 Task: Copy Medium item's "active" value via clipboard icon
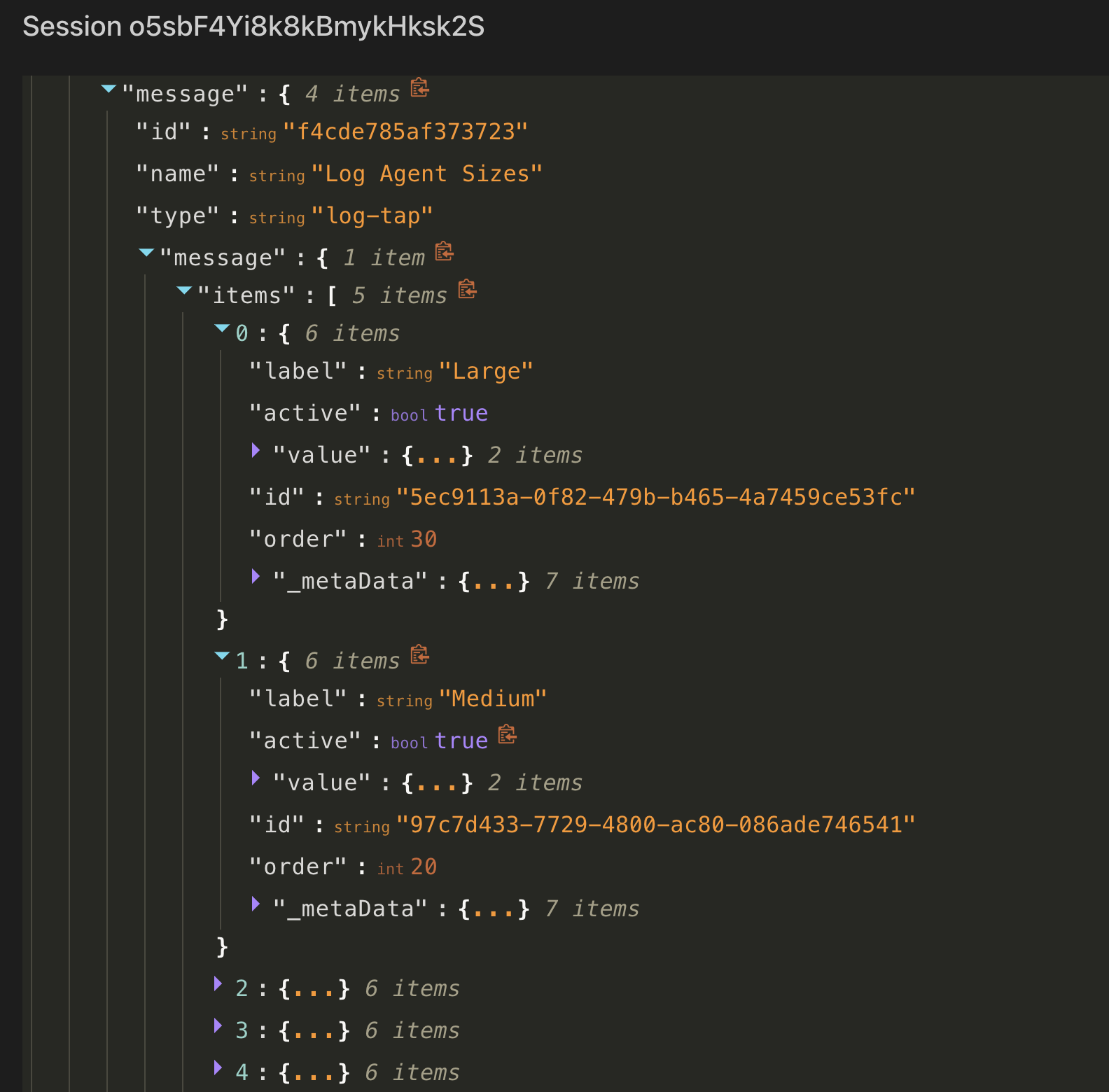click(507, 735)
